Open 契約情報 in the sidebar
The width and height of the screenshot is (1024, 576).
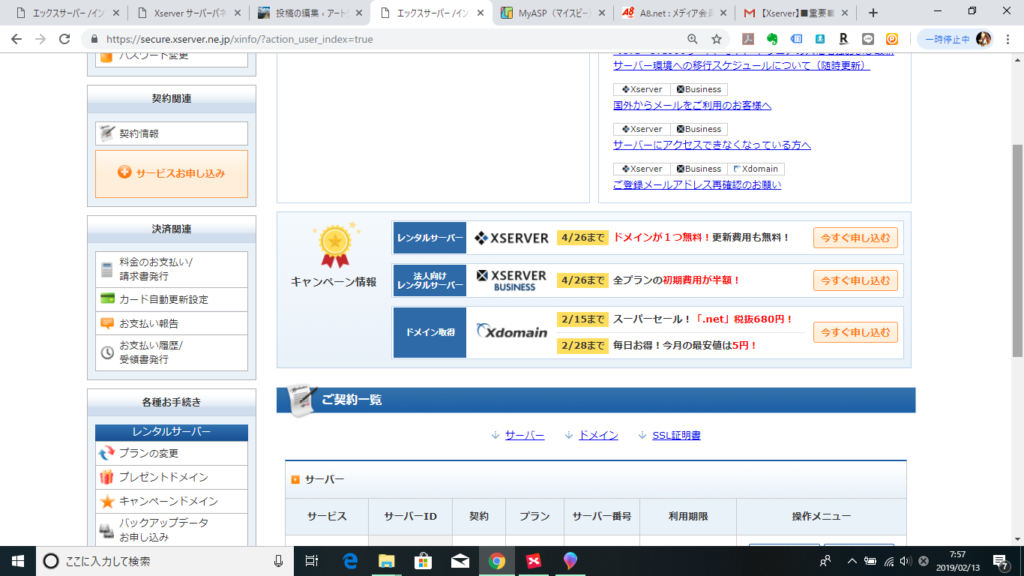(x=171, y=133)
